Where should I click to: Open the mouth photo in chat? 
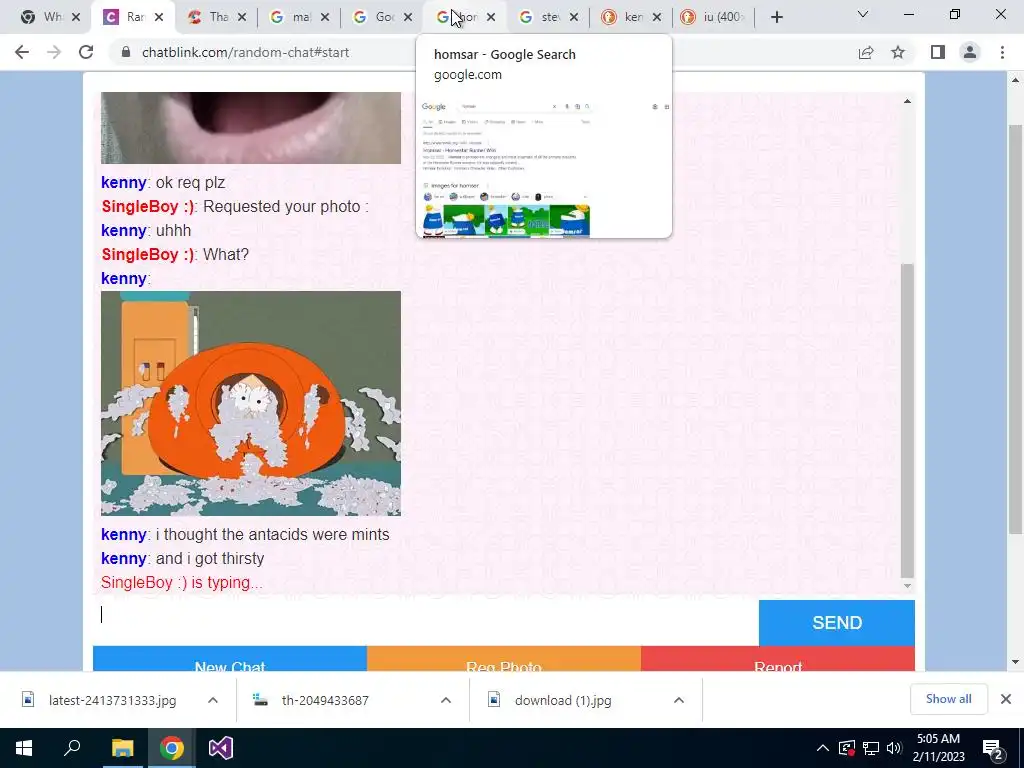point(251,128)
